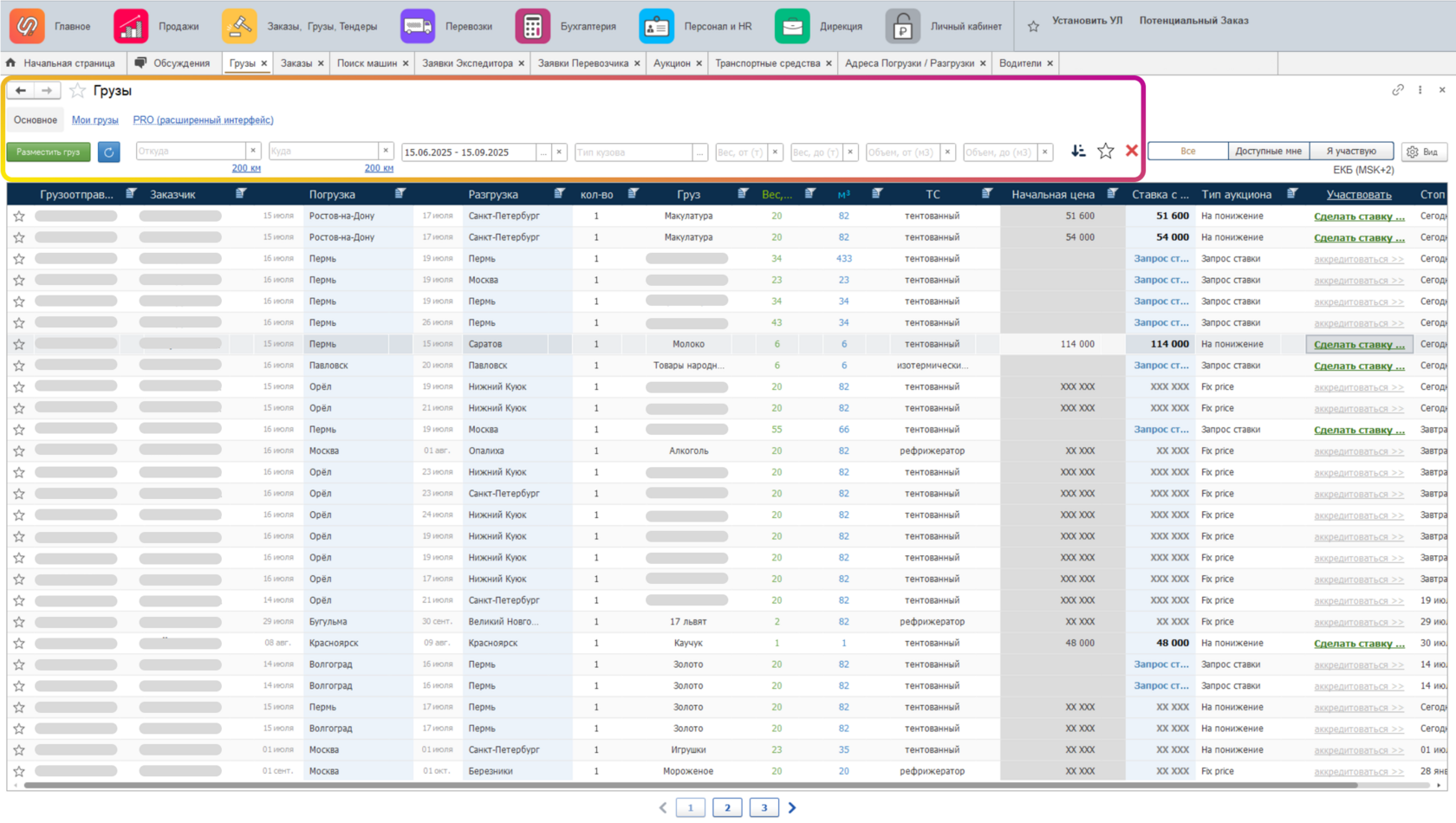1456x823 pixels.
Task: Open the Вид settings button
Action: tap(1422, 152)
